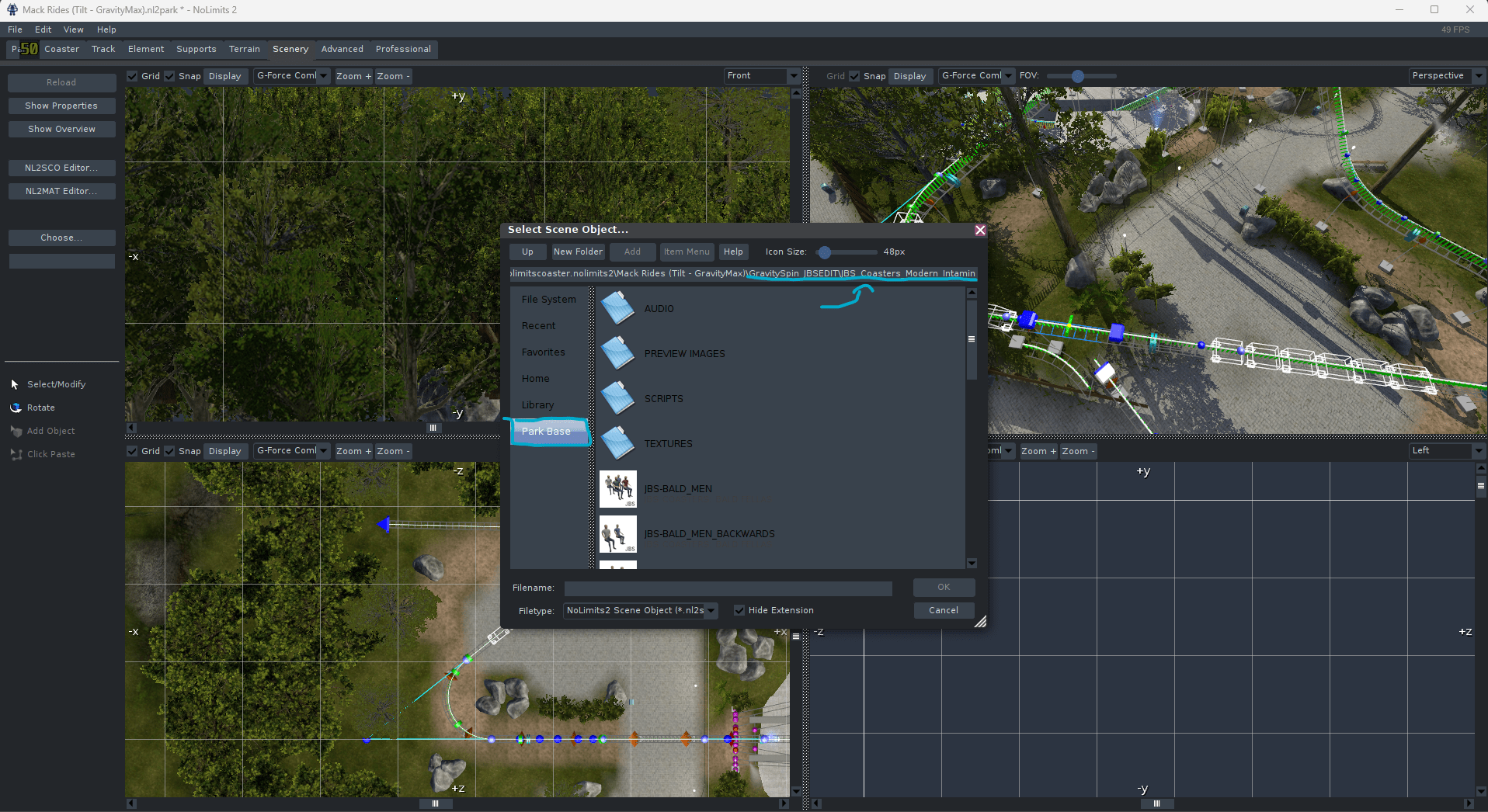The width and height of the screenshot is (1488, 812).
Task: Open the AUDIO folder icon
Action: 618,308
